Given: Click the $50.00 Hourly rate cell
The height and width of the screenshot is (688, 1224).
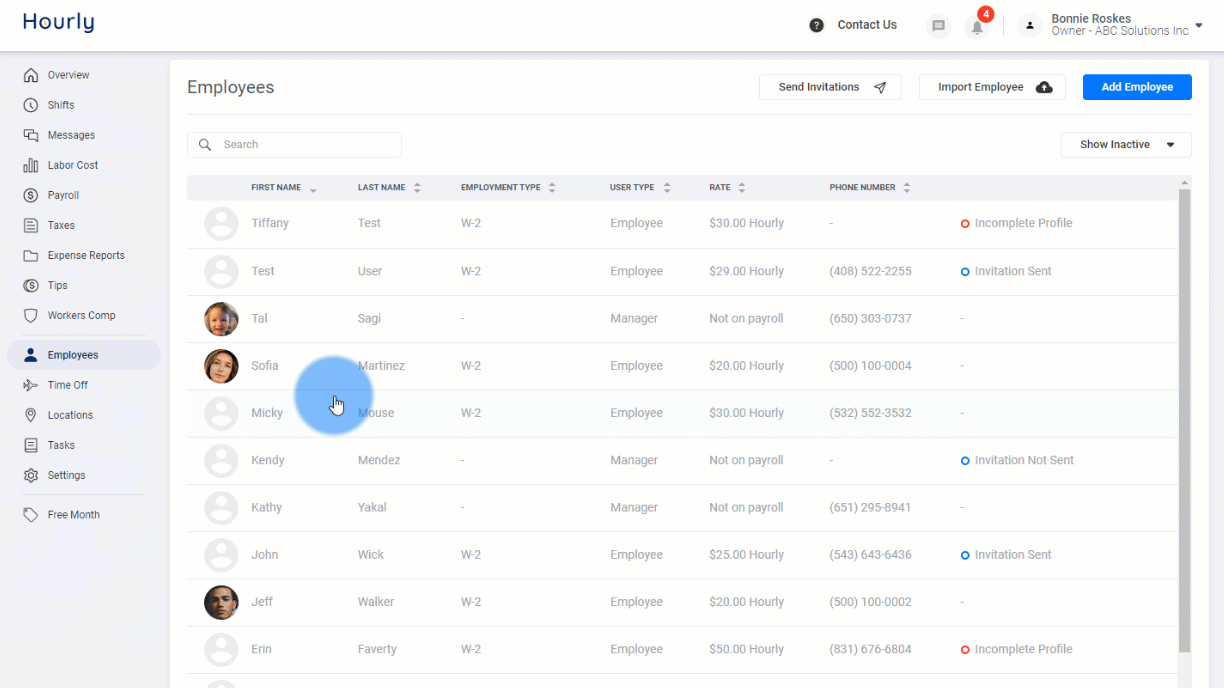Looking at the screenshot, I should point(746,649).
